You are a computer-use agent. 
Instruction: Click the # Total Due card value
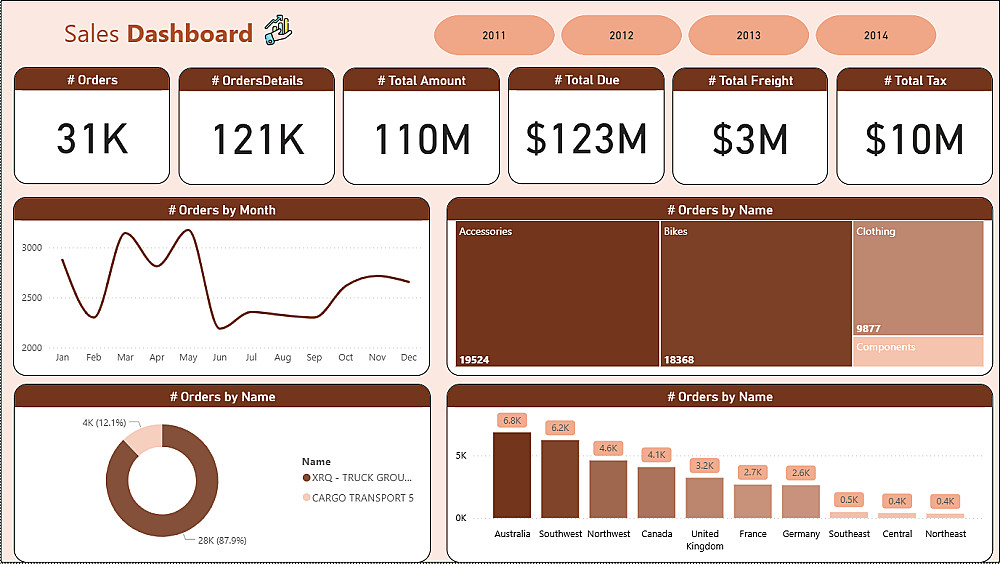tap(586, 138)
